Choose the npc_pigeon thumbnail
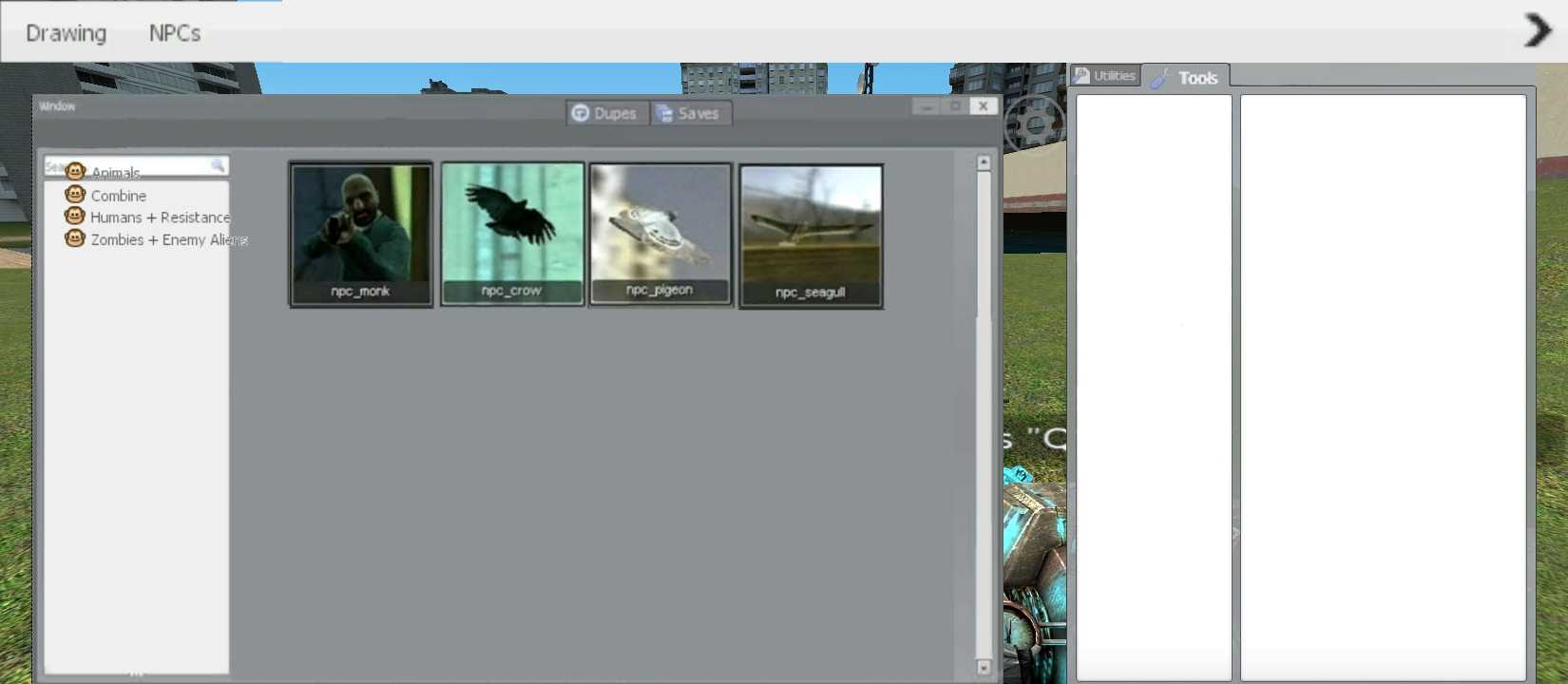The image size is (1568, 684). (x=660, y=234)
